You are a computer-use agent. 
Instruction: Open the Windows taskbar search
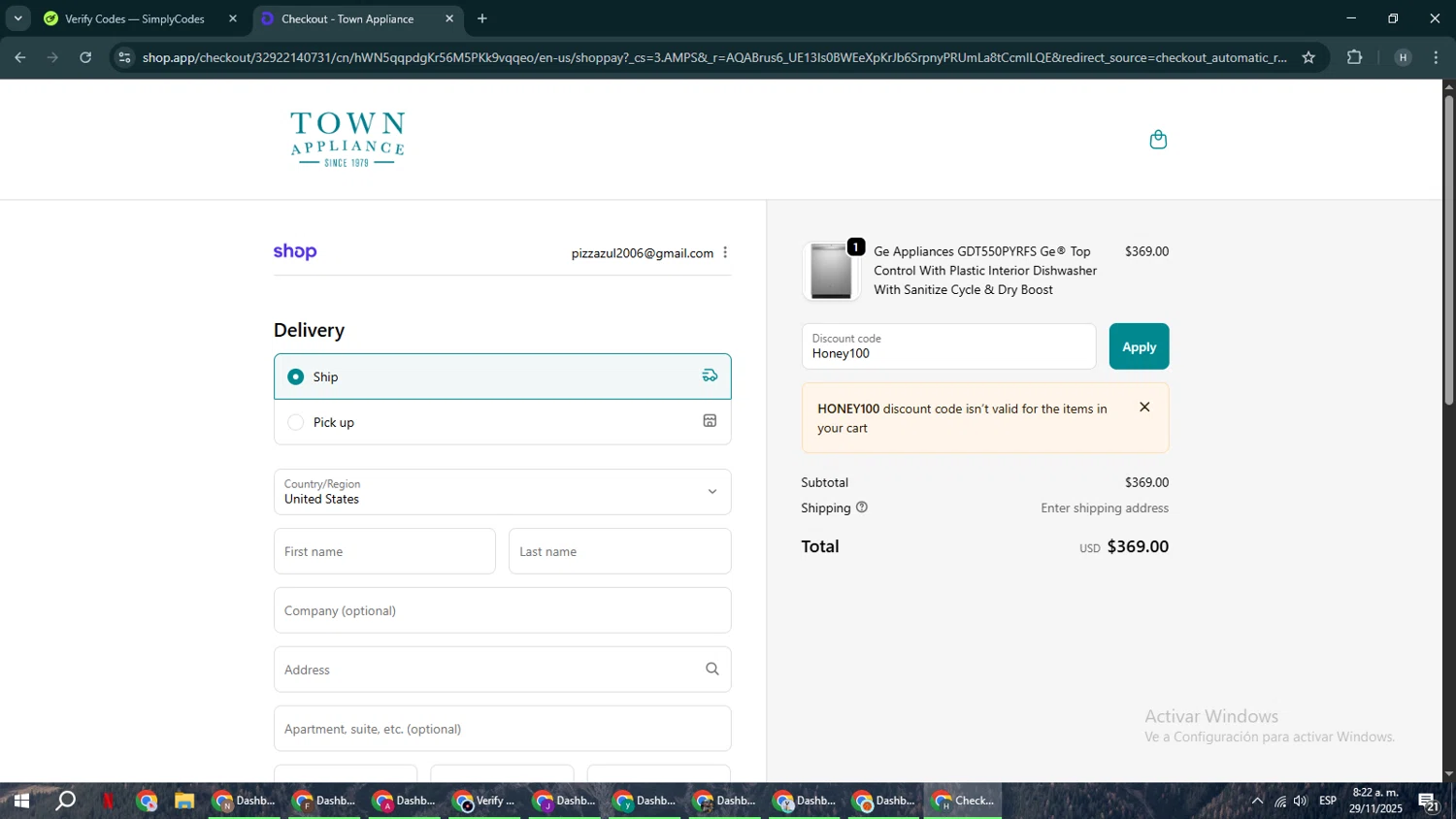[65, 801]
